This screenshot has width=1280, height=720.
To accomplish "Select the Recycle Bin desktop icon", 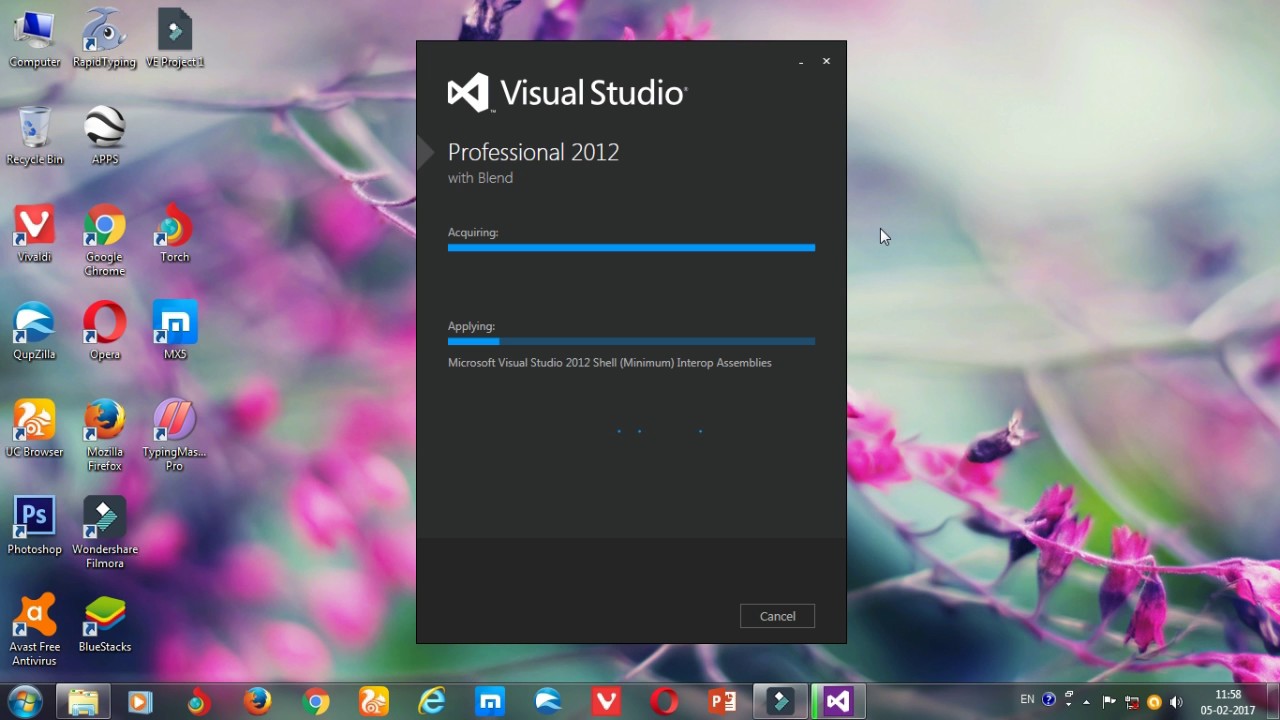I will [35, 137].
